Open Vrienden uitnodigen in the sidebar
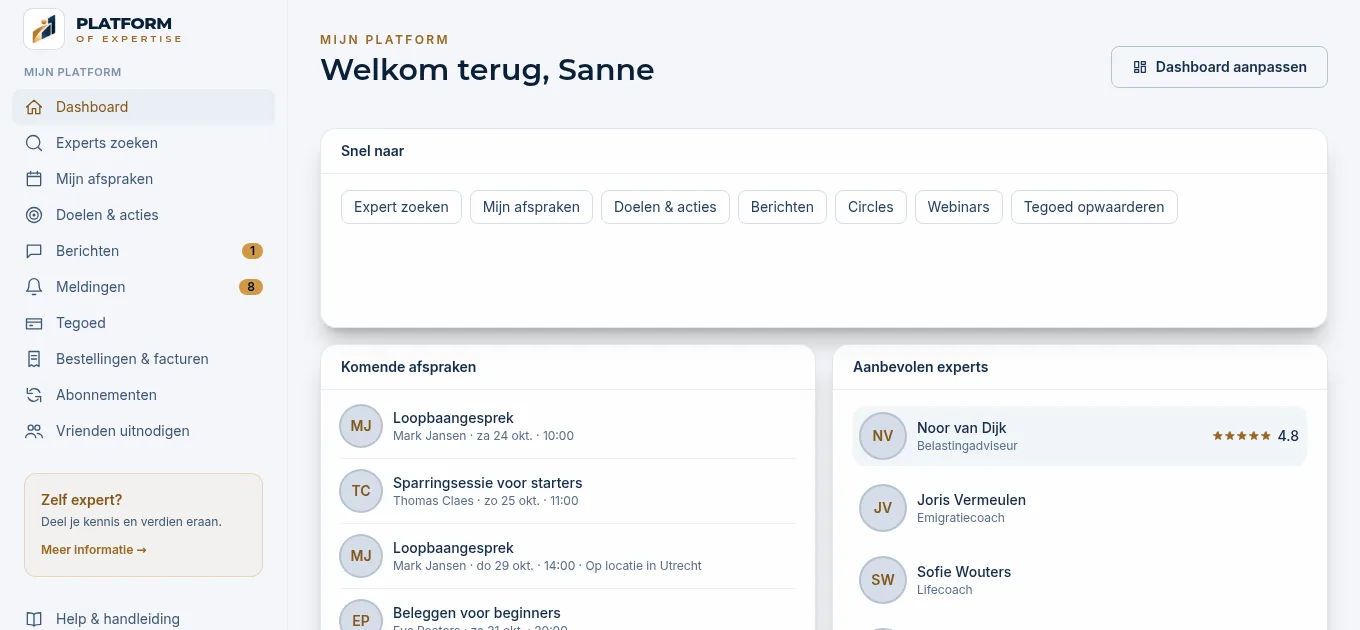Viewport: 1360px width, 630px height. 143,431
